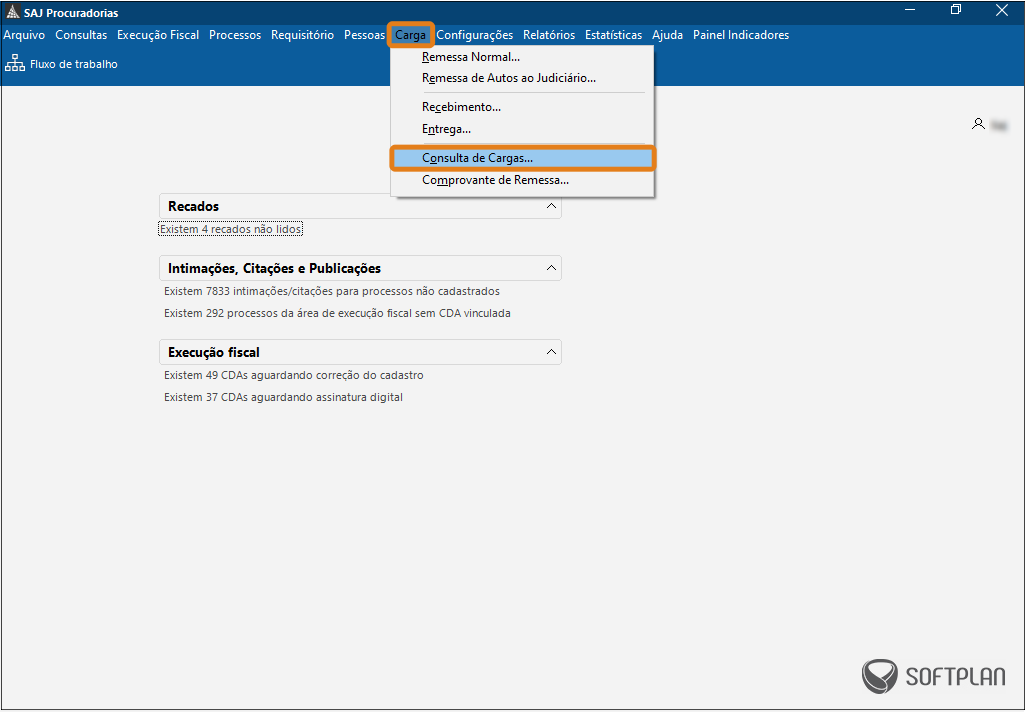
Task: Open the Configurações menu
Action: click(x=474, y=35)
